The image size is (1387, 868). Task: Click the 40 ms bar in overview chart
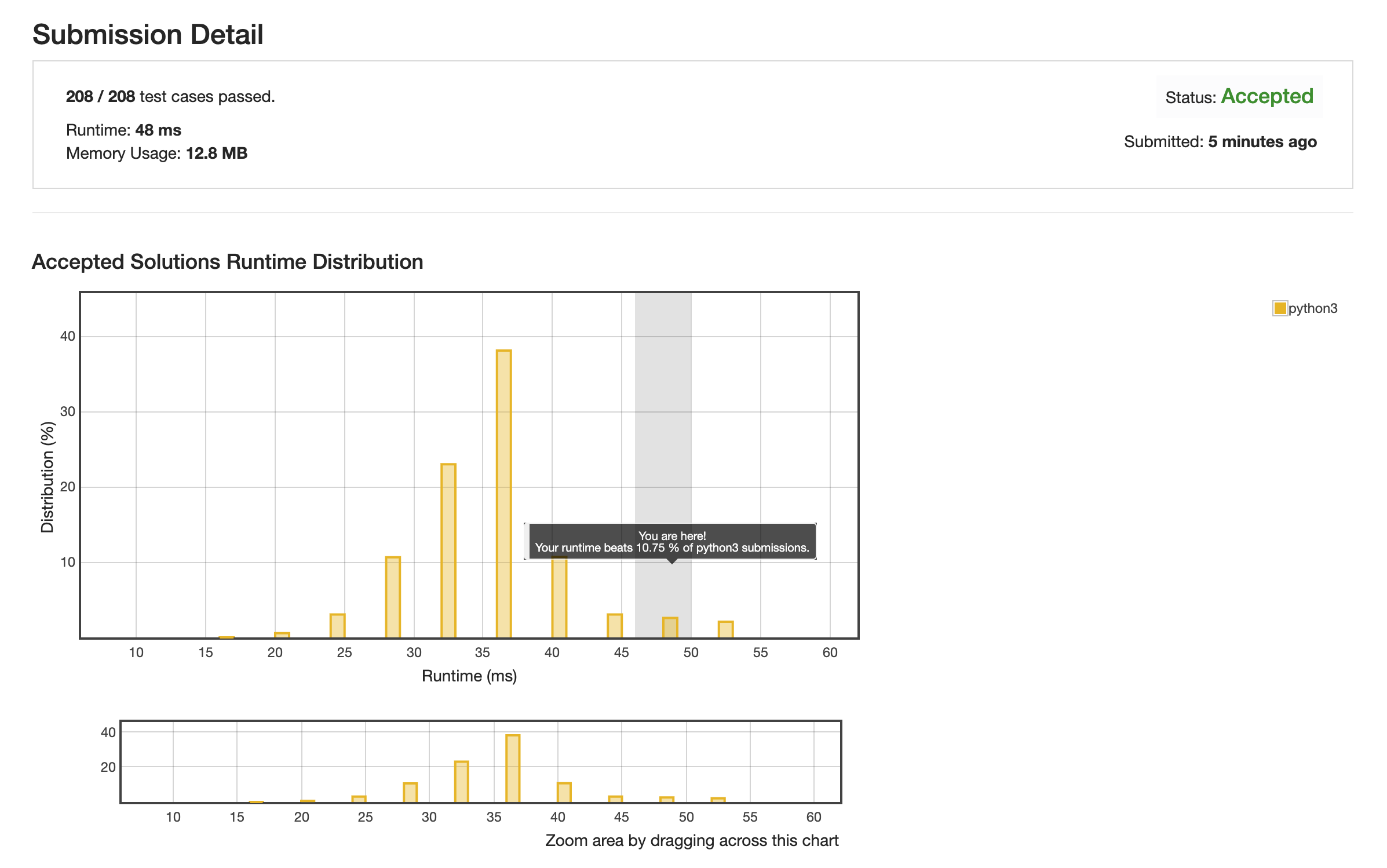coord(564,792)
